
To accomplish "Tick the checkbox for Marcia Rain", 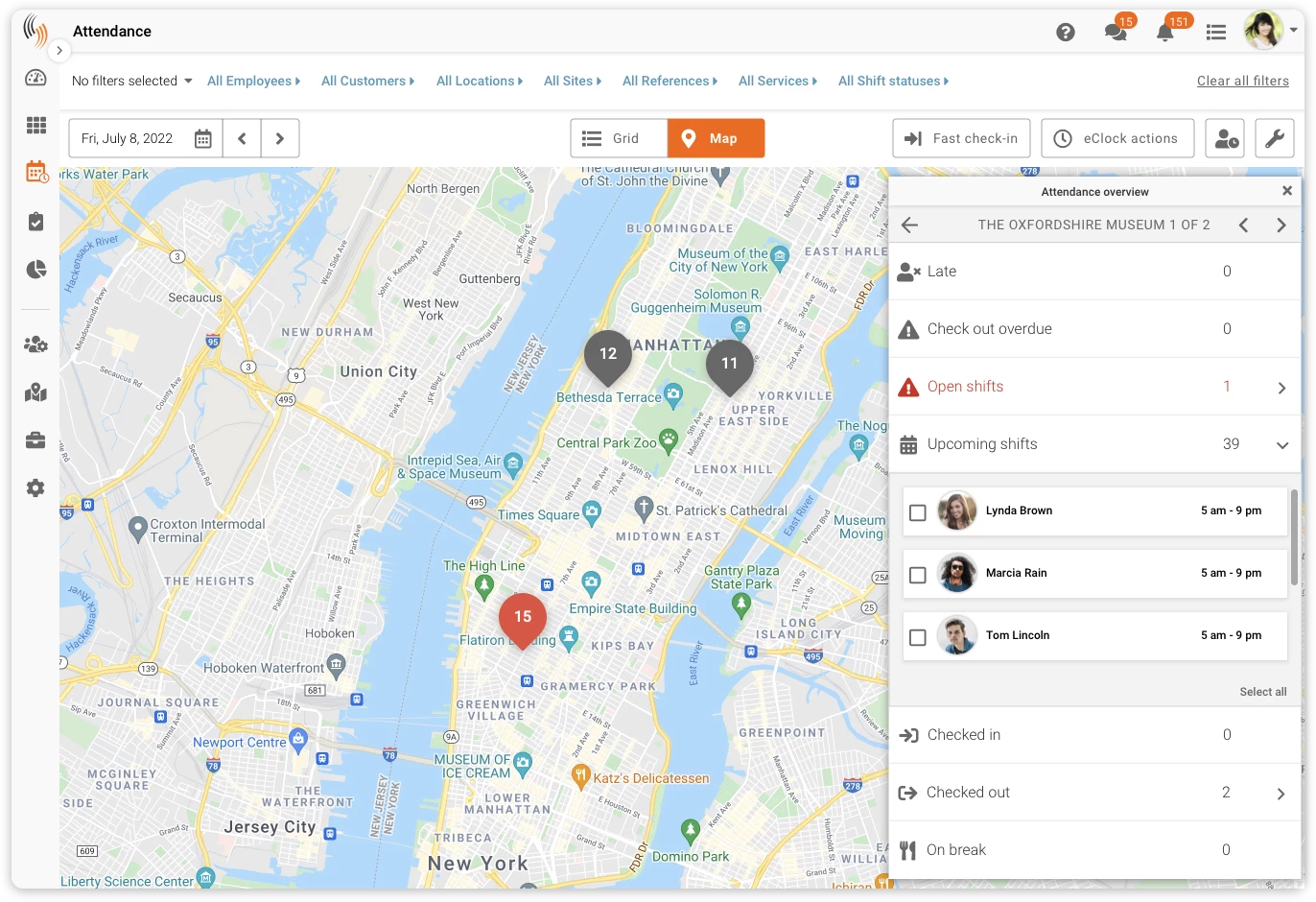I will point(918,575).
